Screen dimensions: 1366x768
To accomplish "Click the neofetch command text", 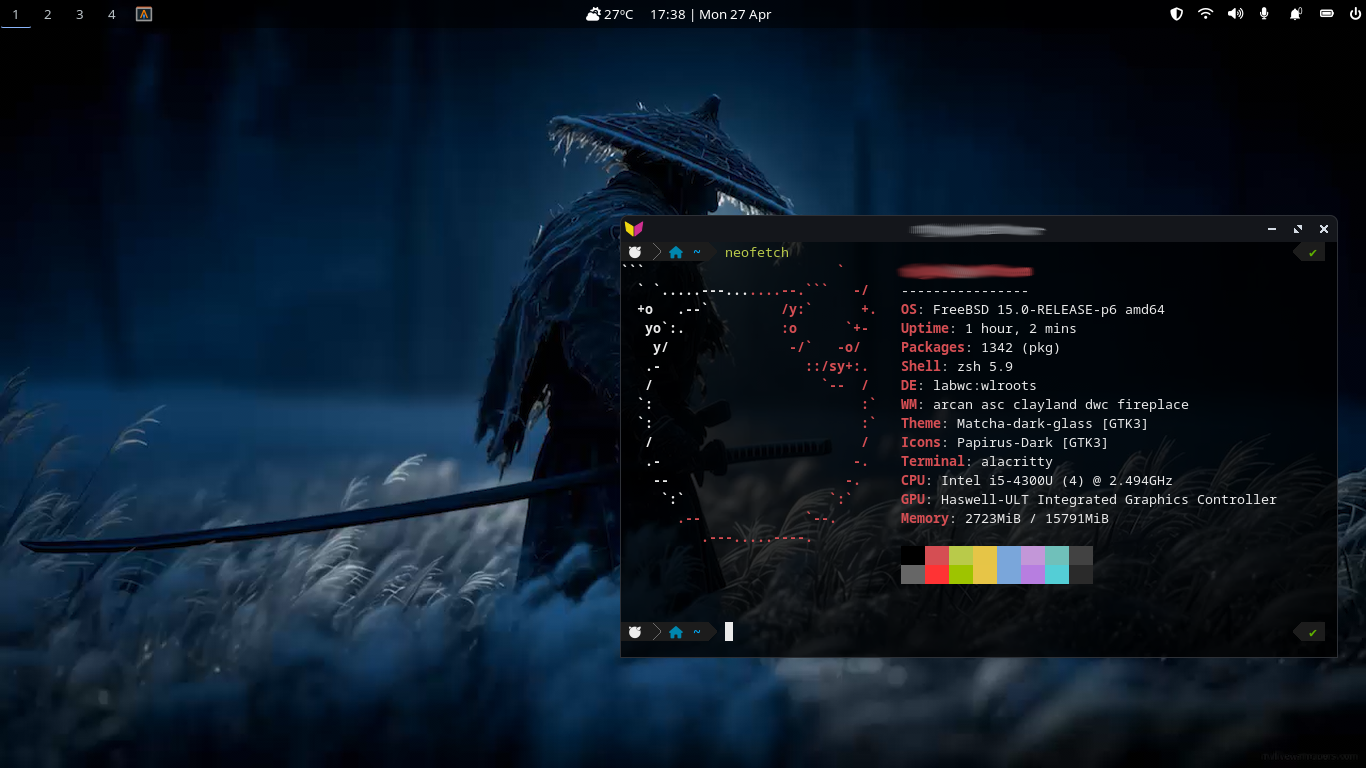I will click(x=756, y=252).
